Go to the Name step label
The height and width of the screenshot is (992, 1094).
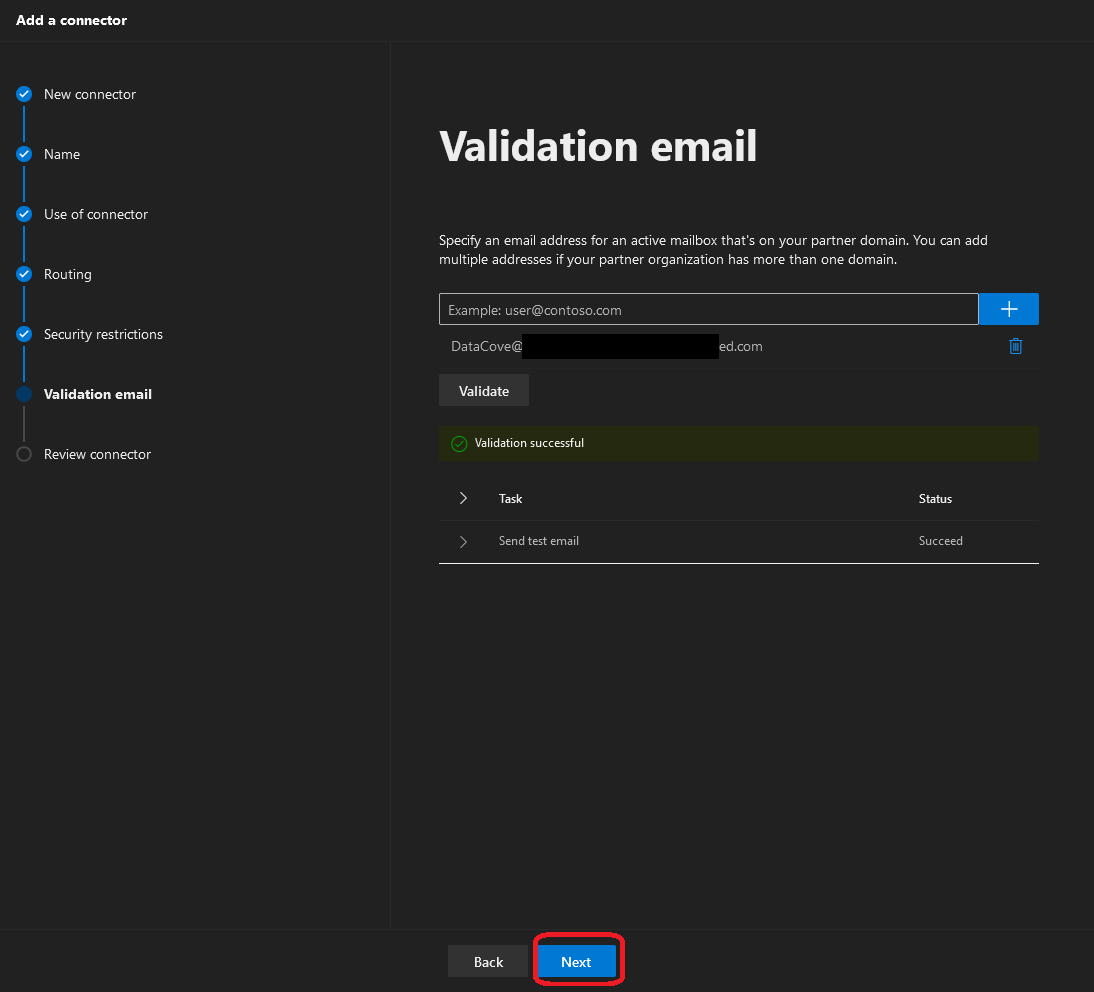(62, 154)
